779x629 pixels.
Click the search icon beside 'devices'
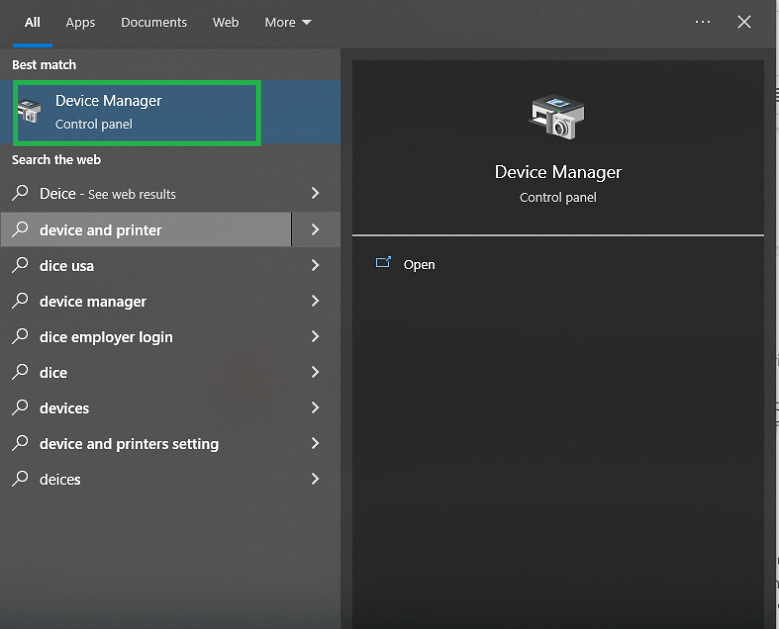click(x=20, y=407)
